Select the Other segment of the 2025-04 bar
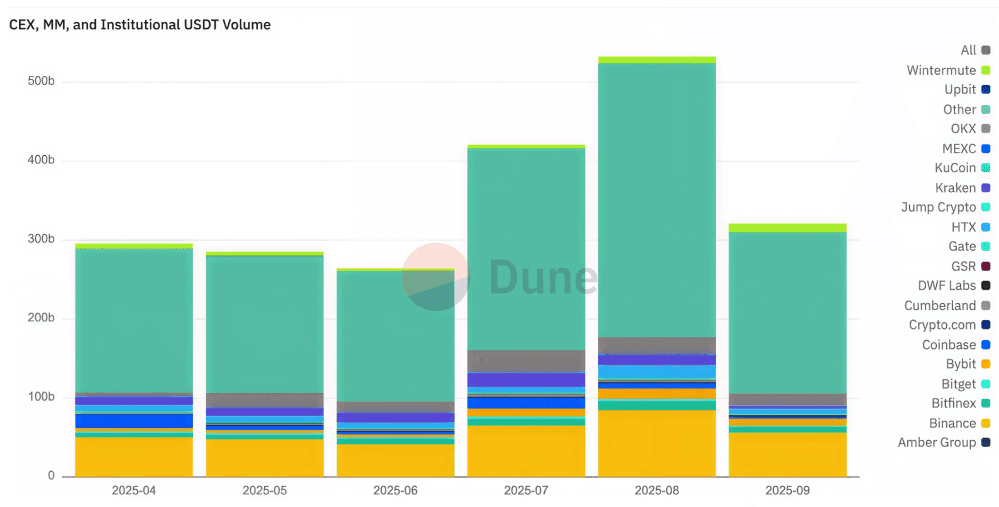Screen dimensions: 999x507 [134, 320]
